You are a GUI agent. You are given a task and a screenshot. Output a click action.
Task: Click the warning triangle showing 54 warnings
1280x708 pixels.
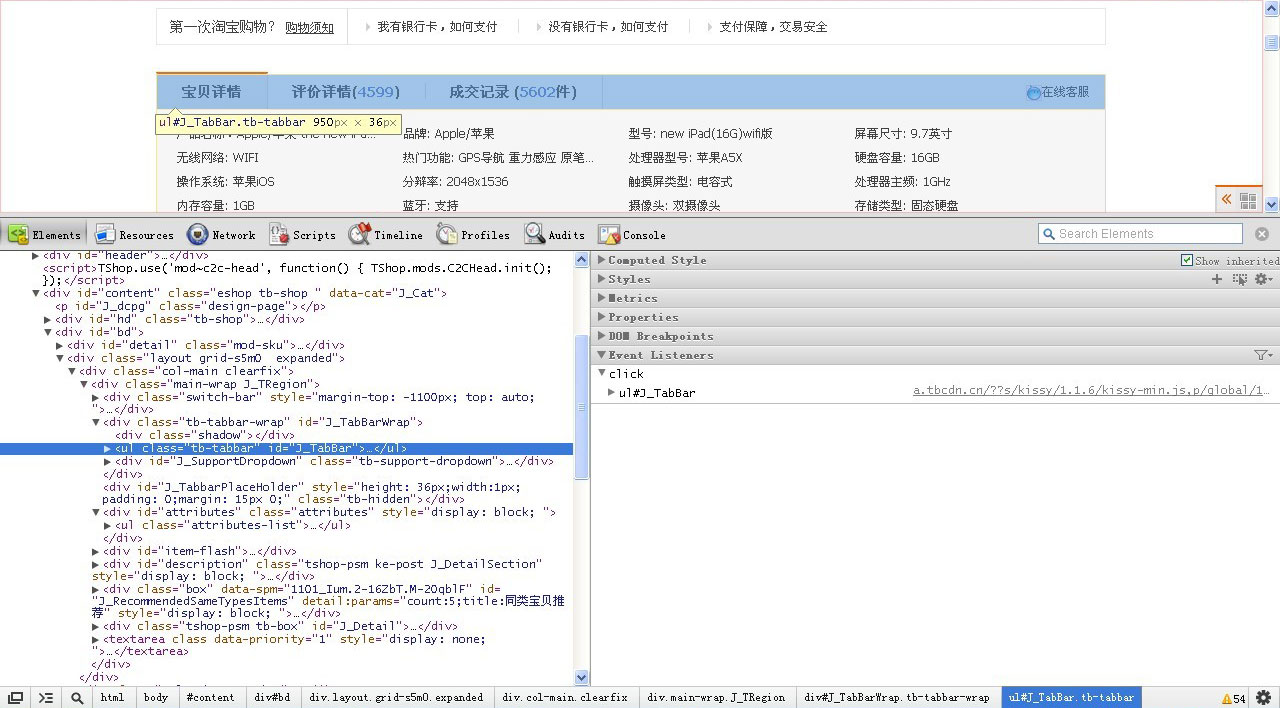point(1228,699)
